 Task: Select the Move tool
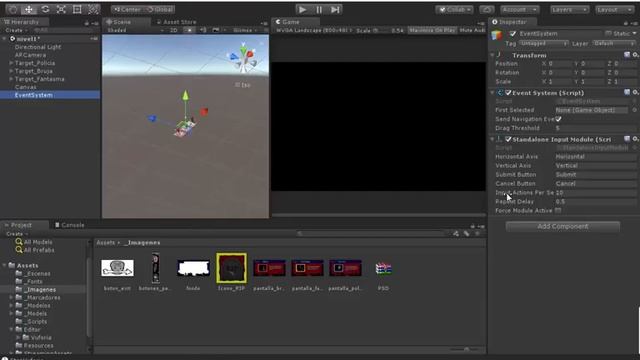pos(29,9)
